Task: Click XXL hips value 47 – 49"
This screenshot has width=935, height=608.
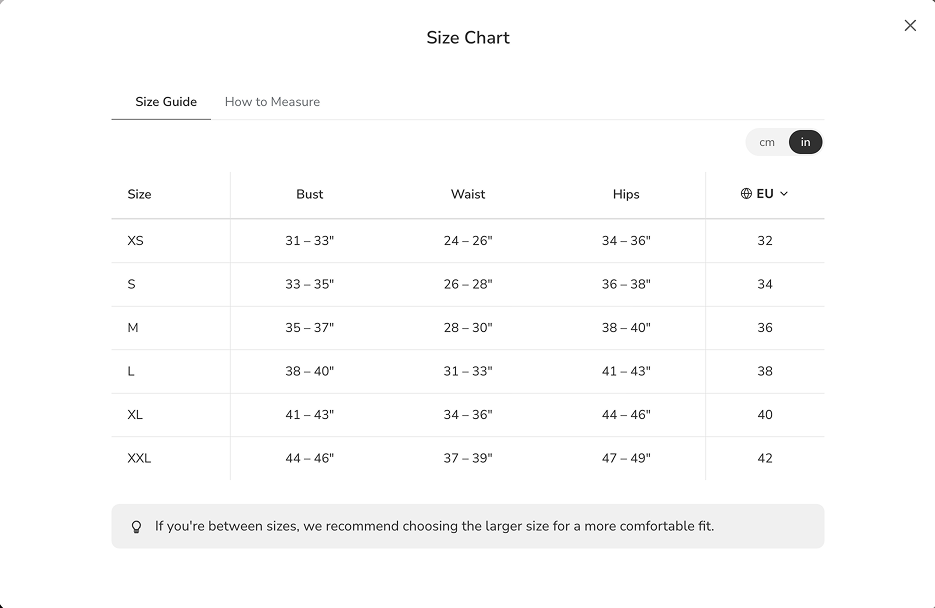Action: click(626, 458)
